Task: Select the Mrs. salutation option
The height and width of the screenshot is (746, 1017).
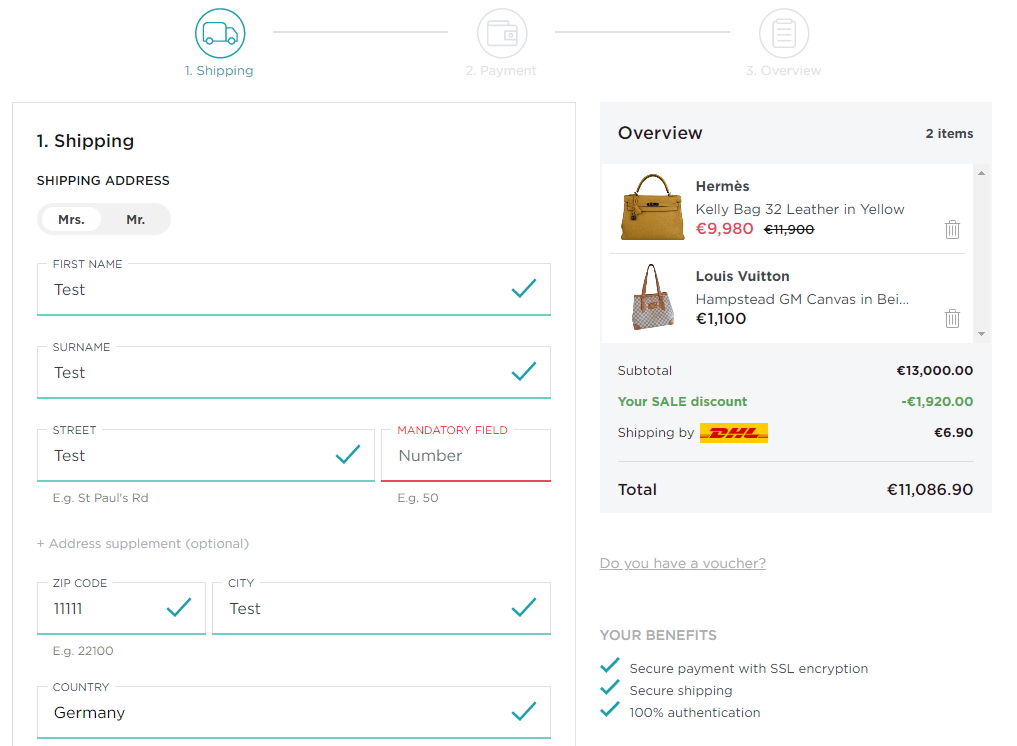Action: pos(71,219)
